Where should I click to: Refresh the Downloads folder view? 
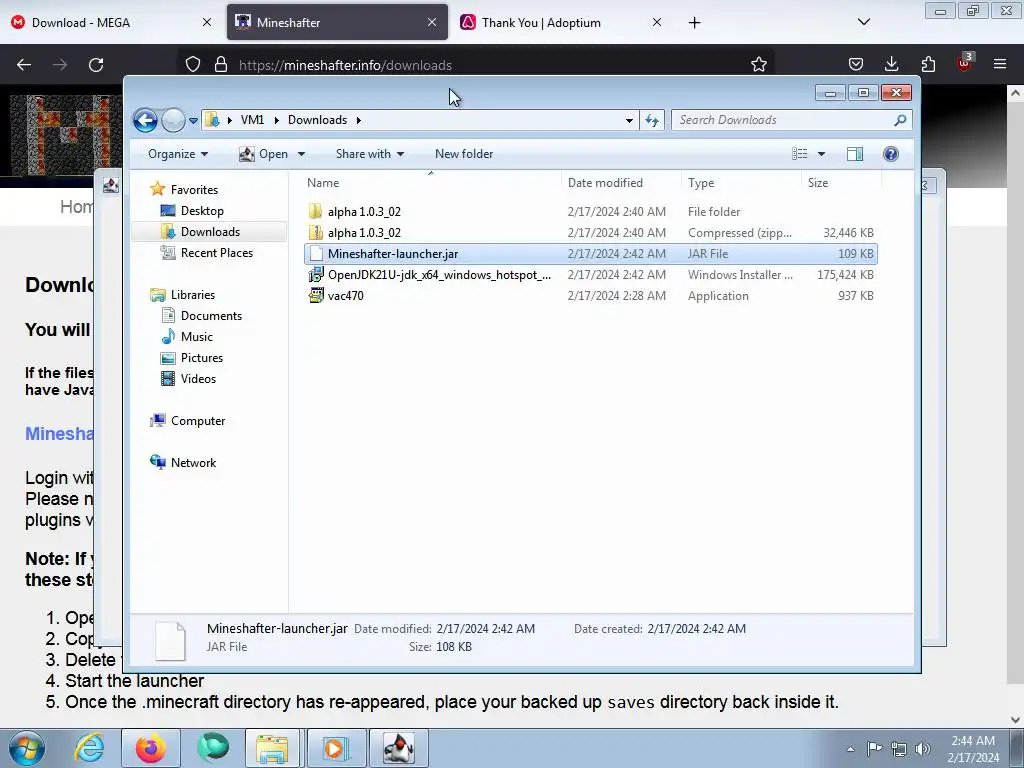[x=652, y=120]
